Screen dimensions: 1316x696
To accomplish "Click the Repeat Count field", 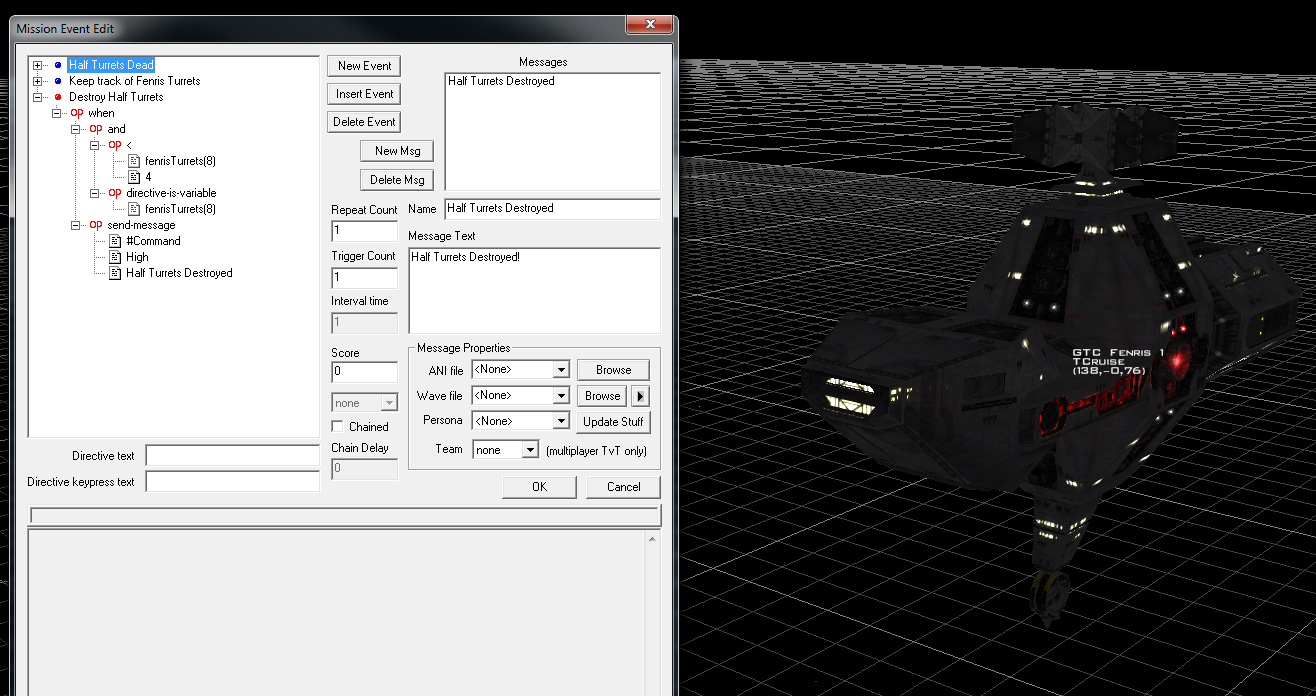I will click(x=365, y=231).
